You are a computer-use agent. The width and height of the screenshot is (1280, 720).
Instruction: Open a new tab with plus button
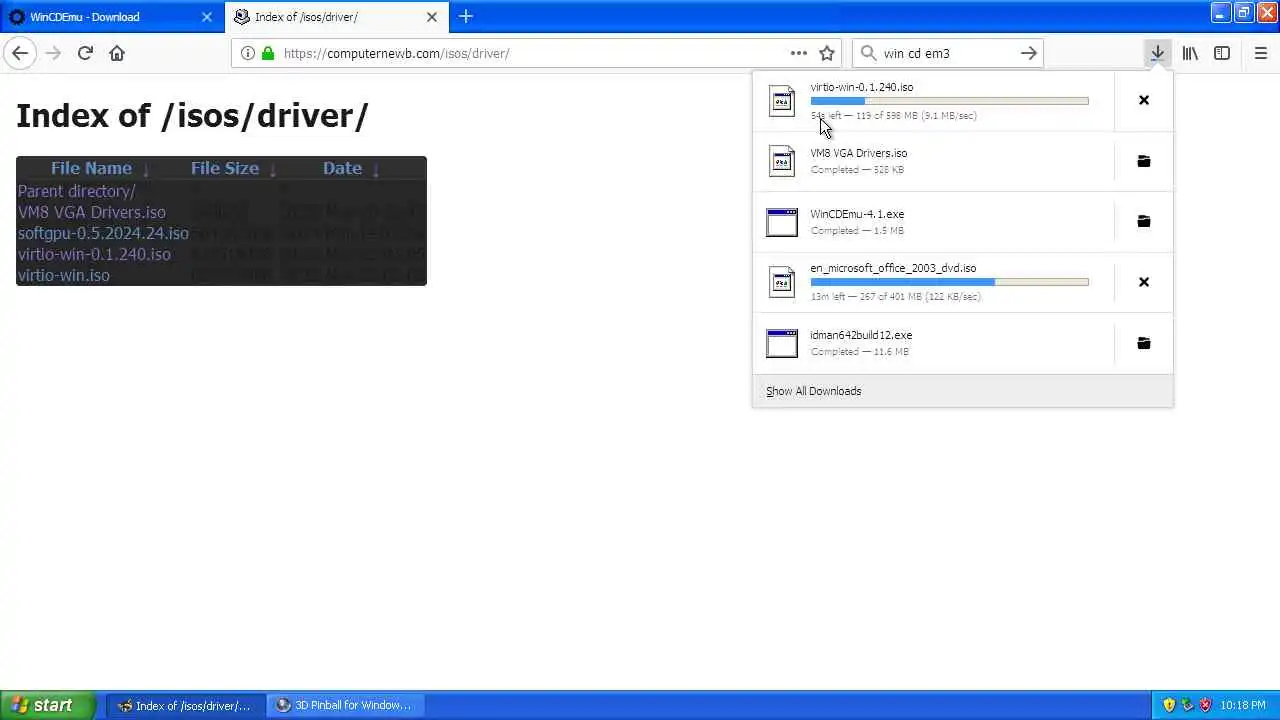466,16
